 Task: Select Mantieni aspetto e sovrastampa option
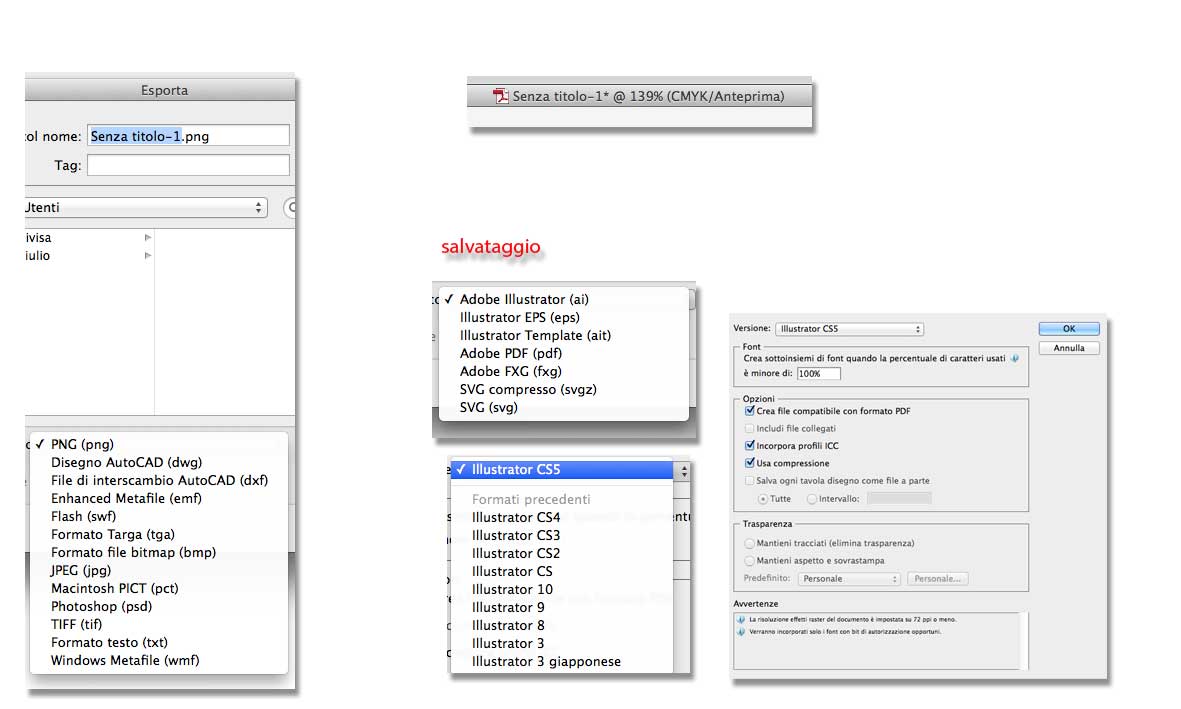[x=749, y=561]
